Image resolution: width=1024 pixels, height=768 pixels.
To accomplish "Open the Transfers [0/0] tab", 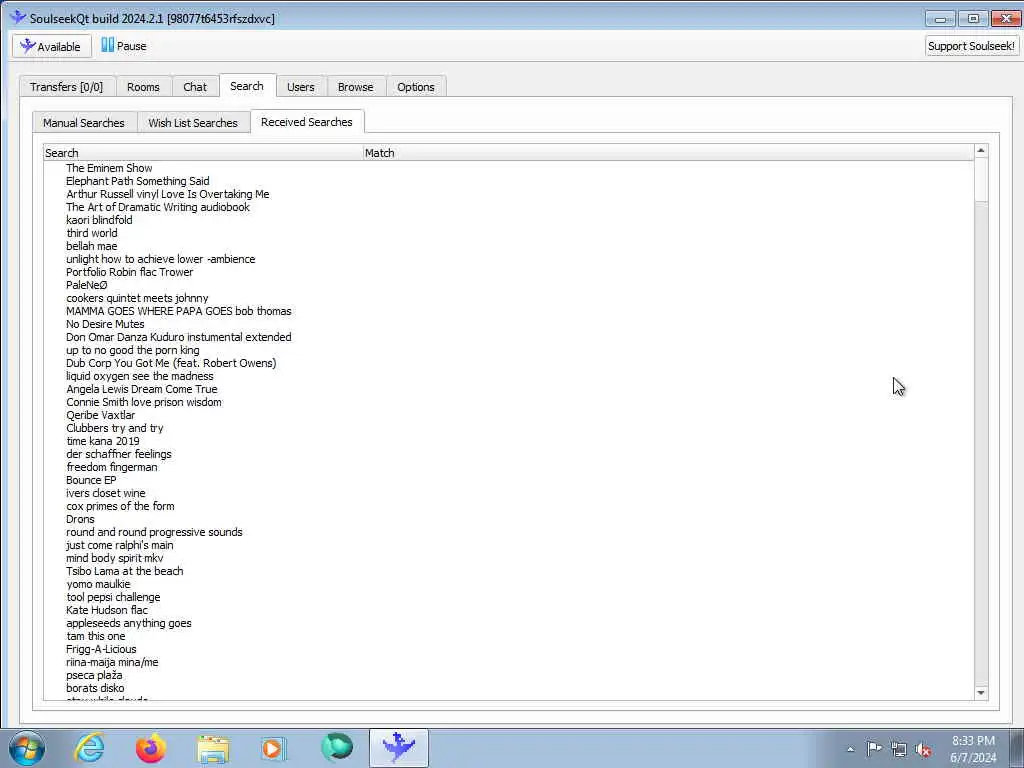I will (67, 87).
